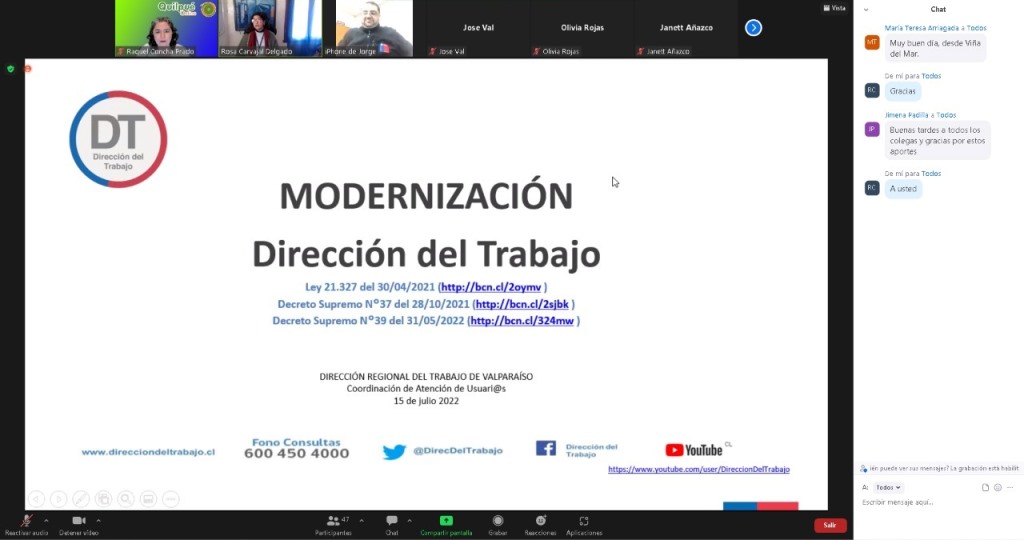Show next participants with the blue arrow

[x=753, y=27]
